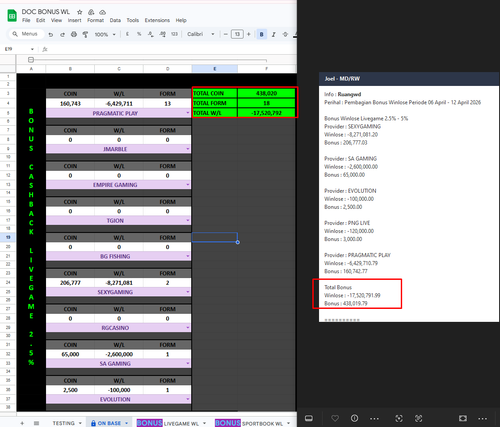
Task: Click the Joel - MD/RW chat header
Action: [409, 79]
